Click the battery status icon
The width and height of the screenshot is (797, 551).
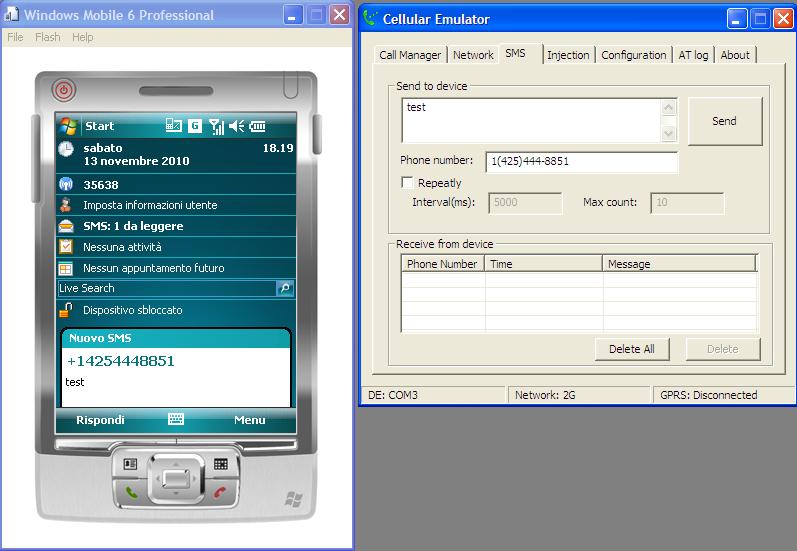coord(257,126)
